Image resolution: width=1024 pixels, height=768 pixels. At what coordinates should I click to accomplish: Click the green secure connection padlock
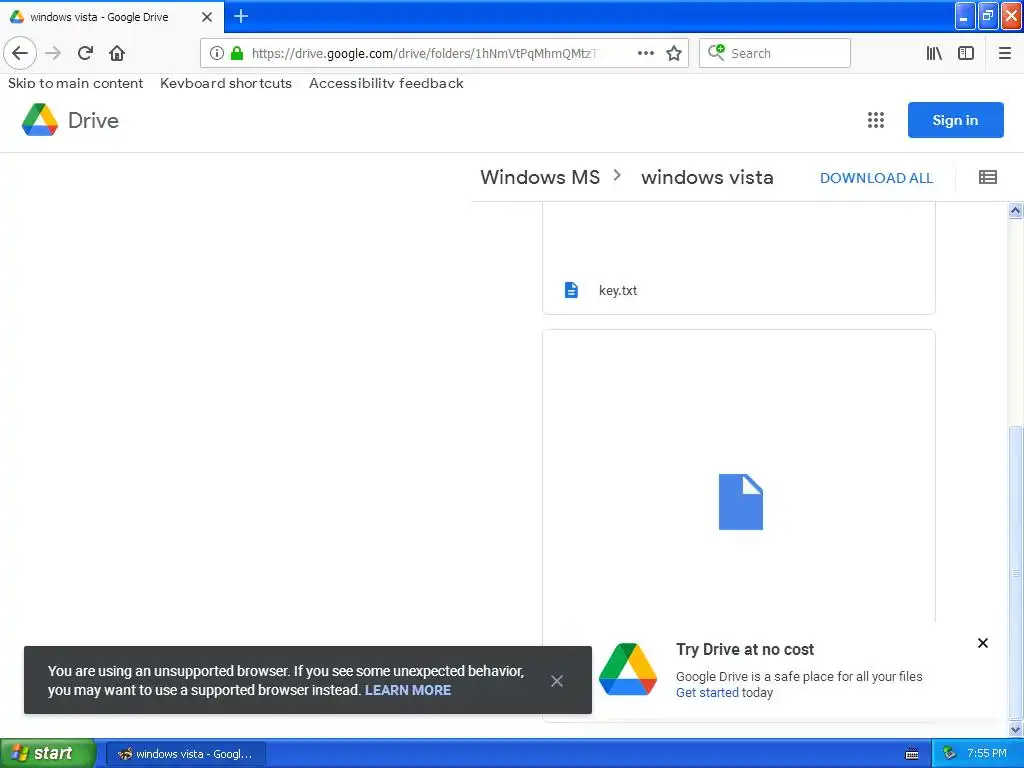click(x=237, y=53)
